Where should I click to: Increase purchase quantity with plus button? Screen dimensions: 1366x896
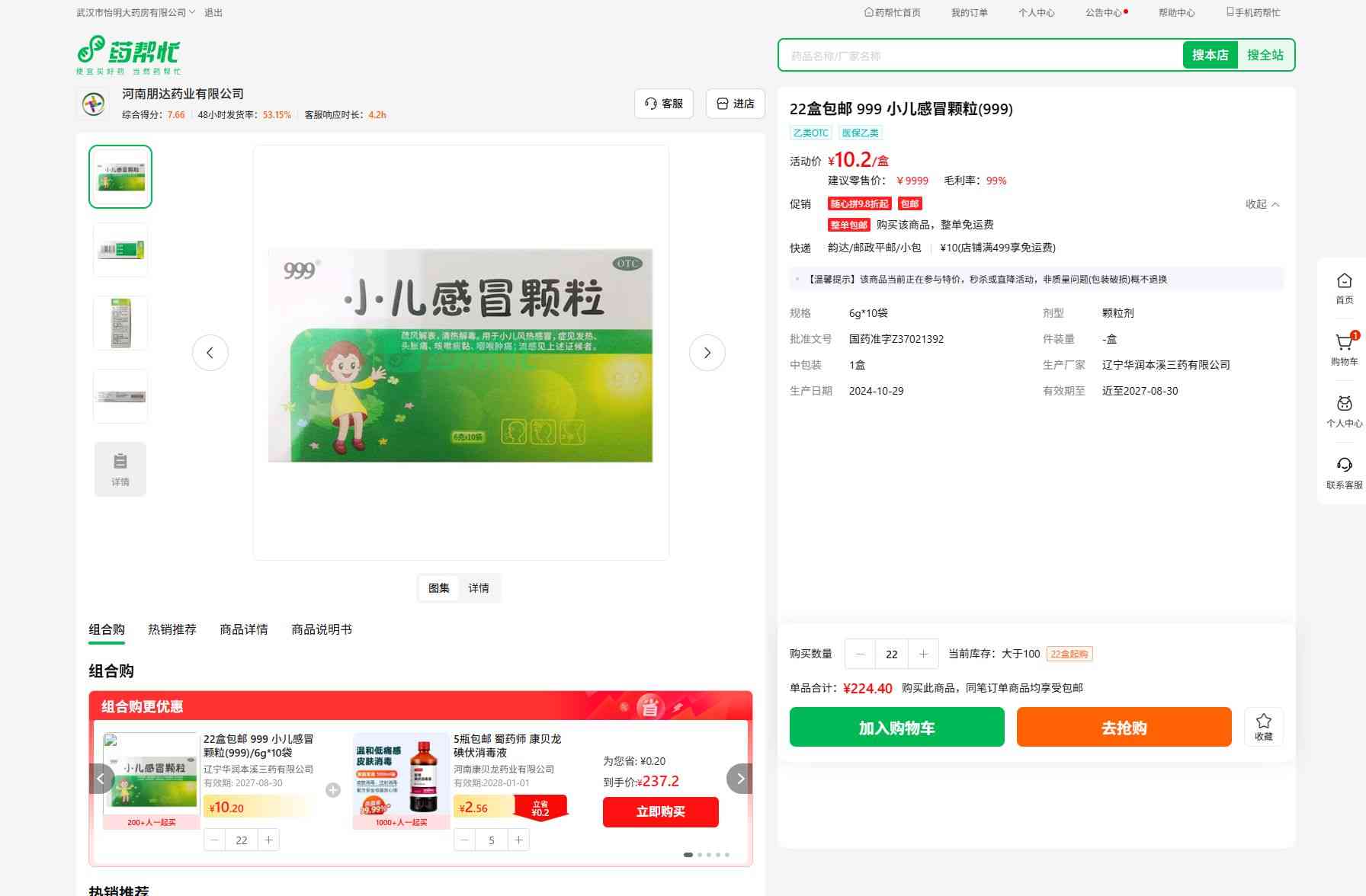[923, 654]
